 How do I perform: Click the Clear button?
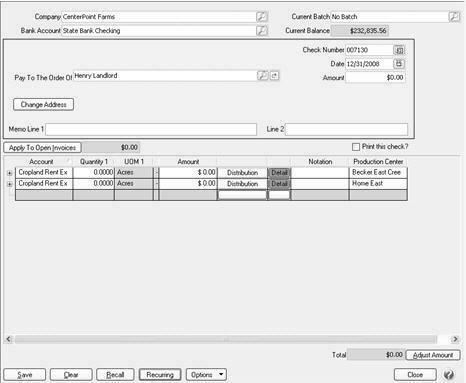click(71, 375)
